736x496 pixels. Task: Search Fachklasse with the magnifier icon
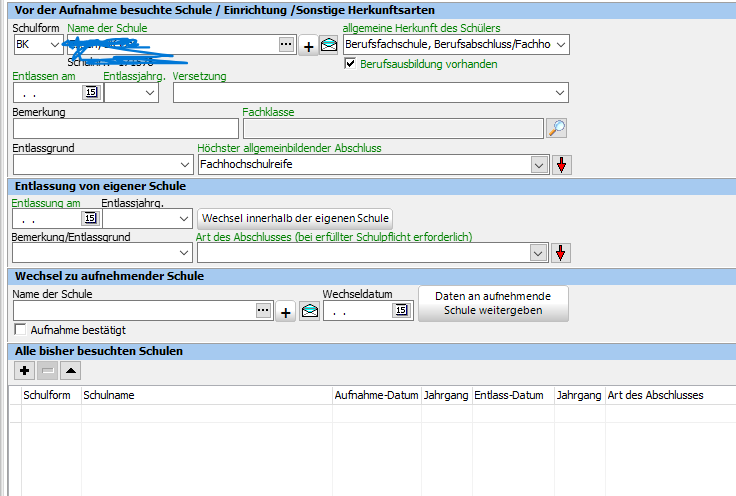[x=557, y=128]
